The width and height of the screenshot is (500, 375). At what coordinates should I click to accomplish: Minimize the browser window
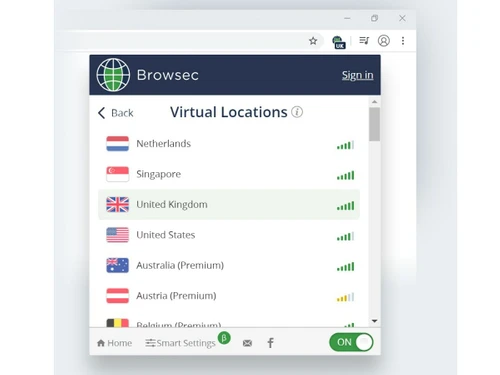click(347, 18)
